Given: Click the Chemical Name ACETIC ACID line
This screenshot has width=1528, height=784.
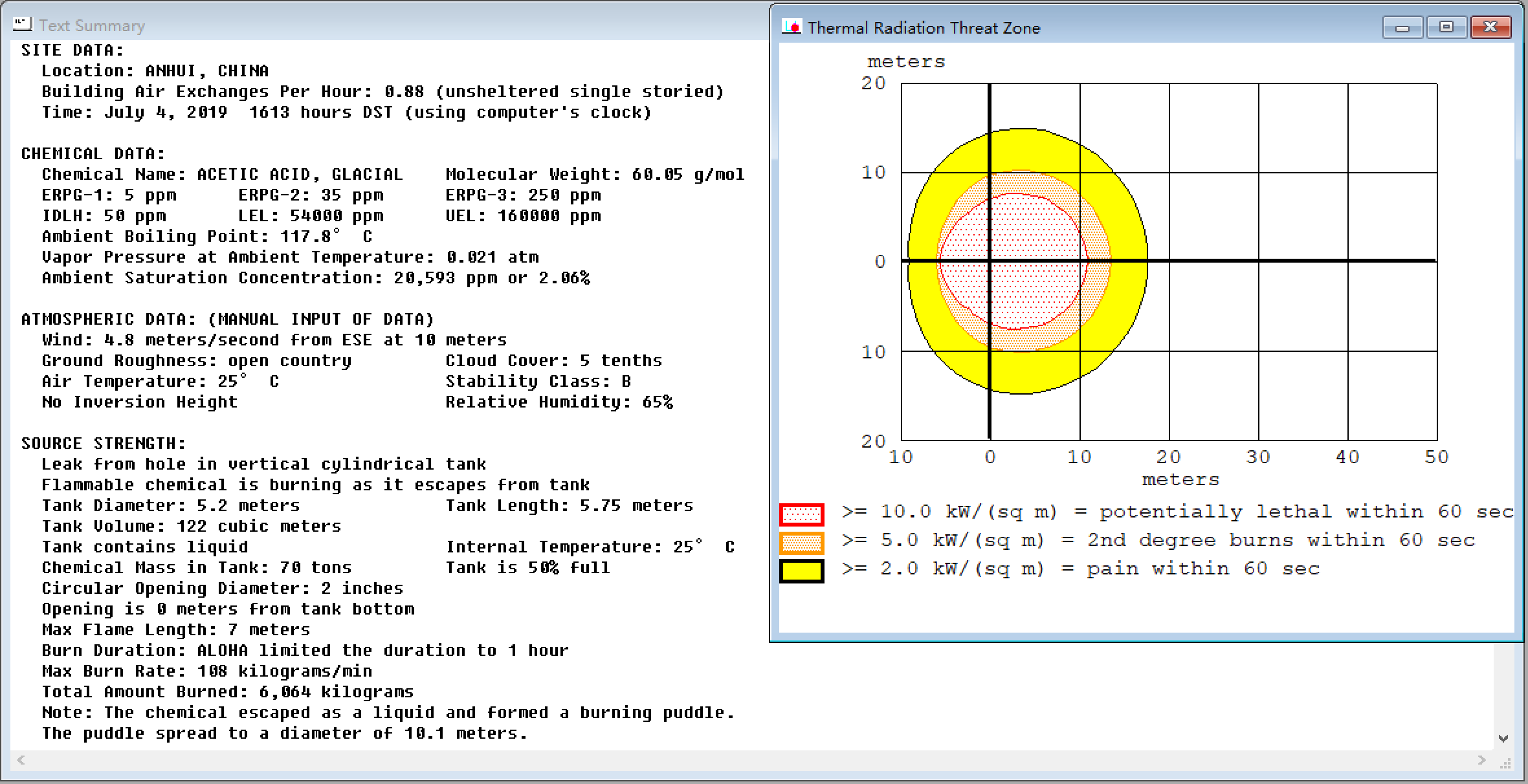Looking at the screenshot, I should [x=222, y=175].
